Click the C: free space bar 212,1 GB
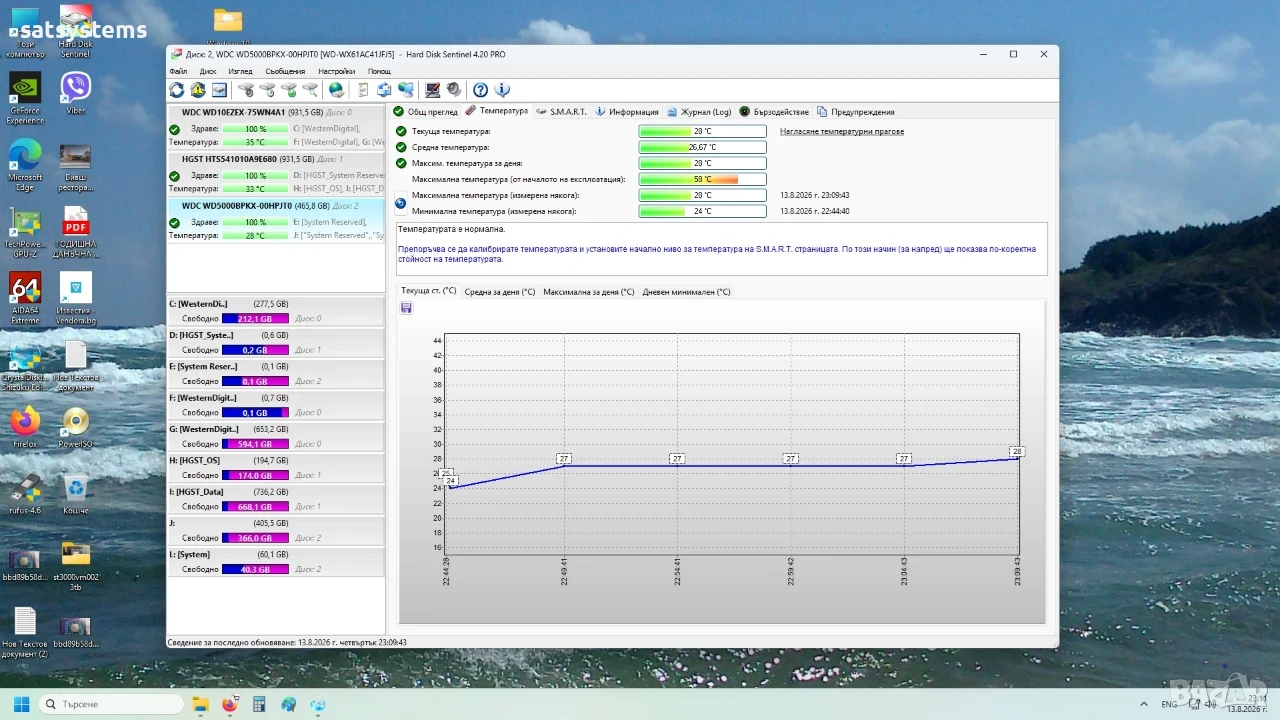 [x=255, y=319]
